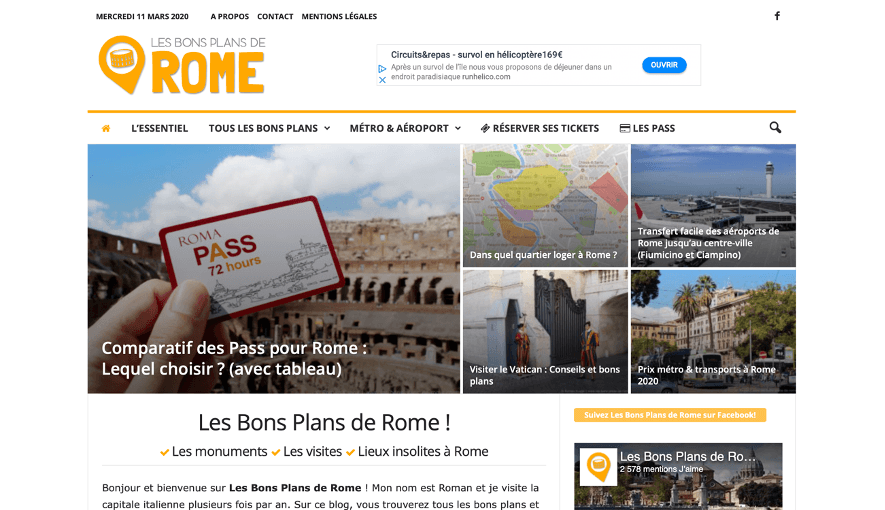Screen dimensions: 885x510
Task: Open the Facebook icon in top bar
Action: tap(777, 16)
